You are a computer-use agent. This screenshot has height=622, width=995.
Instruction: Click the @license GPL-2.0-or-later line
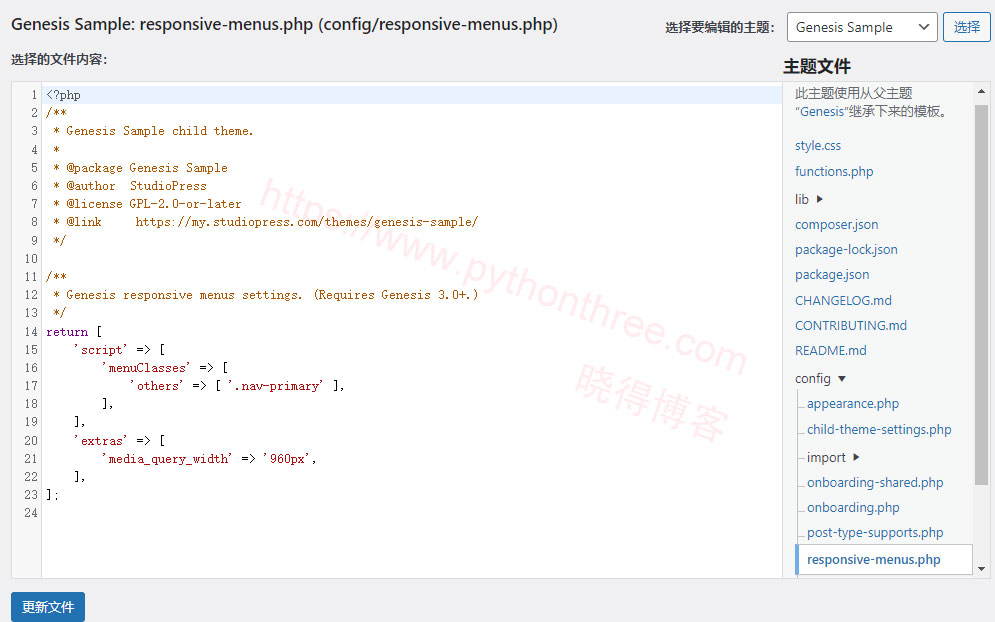(x=147, y=204)
